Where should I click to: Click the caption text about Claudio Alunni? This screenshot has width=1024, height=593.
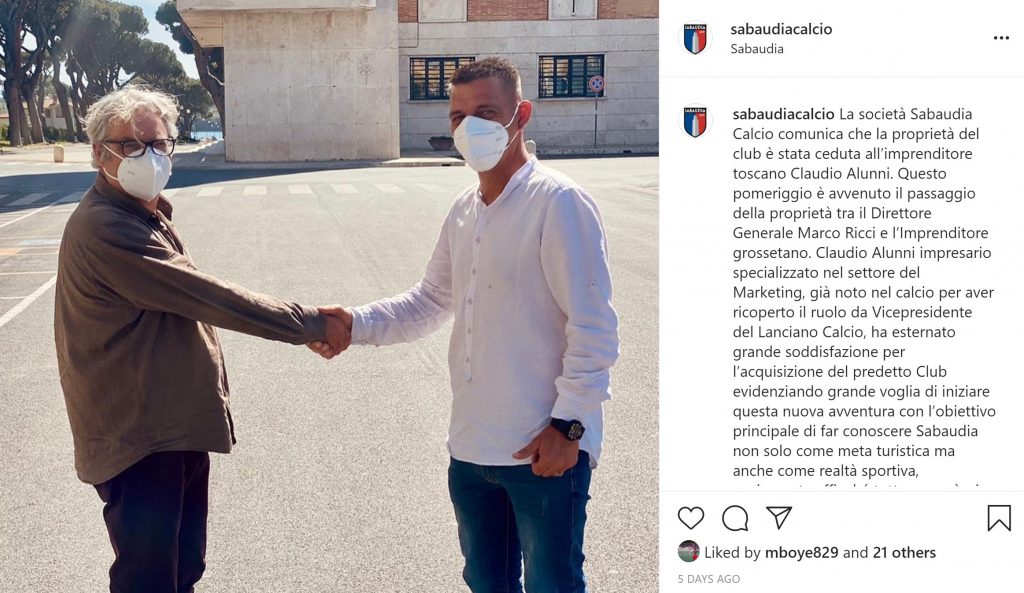[x=863, y=292]
